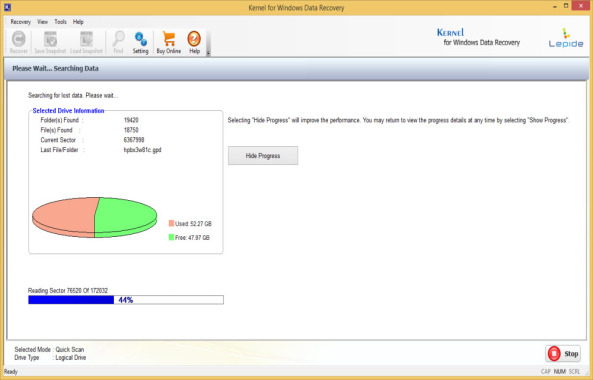
Task: Click the Free 47.97 GB legend swatch
Action: click(171, 237)
